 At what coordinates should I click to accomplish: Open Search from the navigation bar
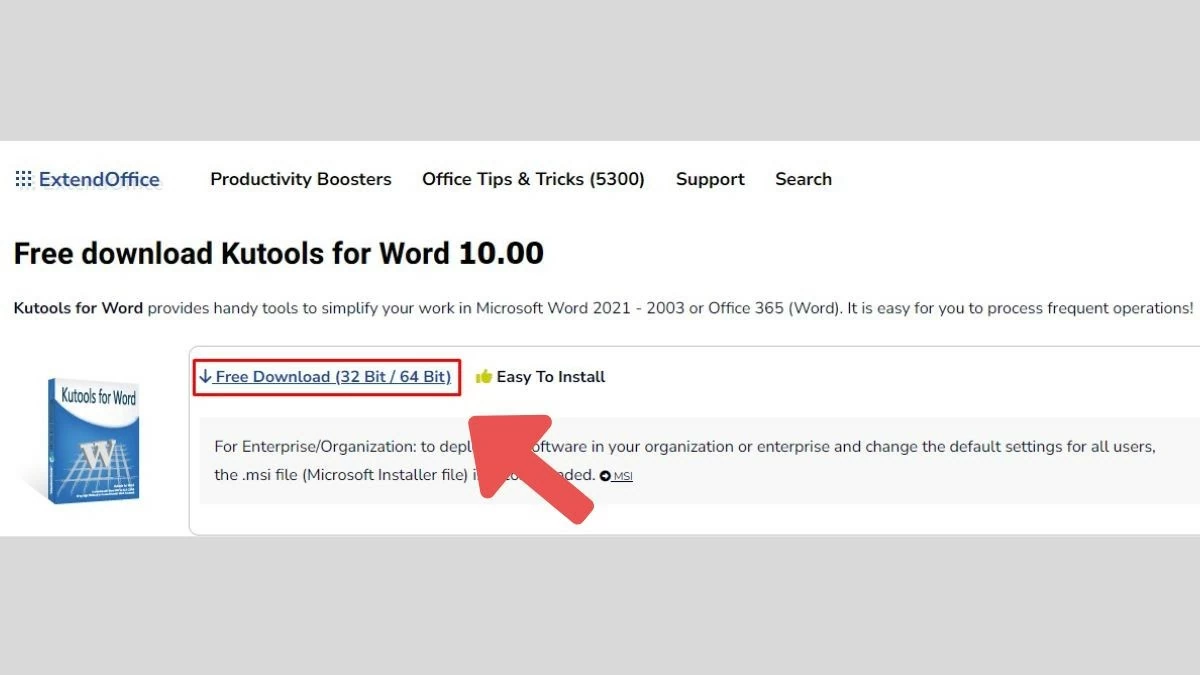[x=803, y=179]
